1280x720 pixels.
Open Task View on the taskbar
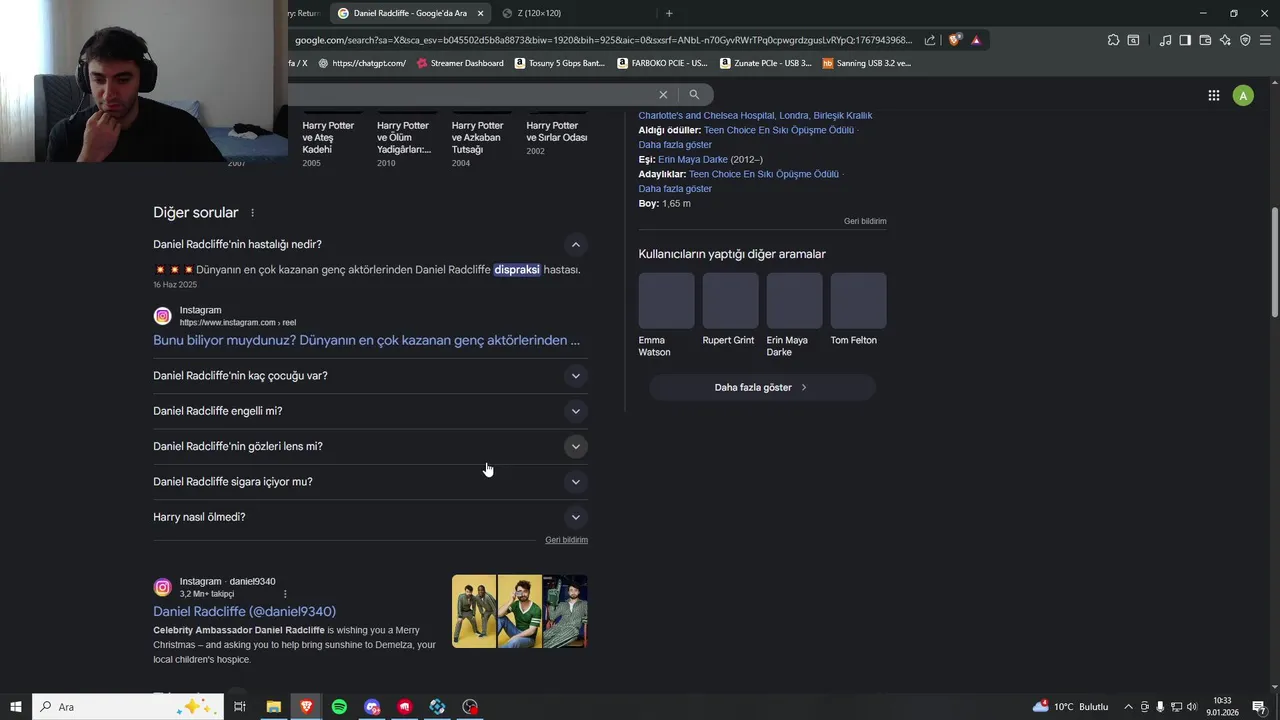click(x=240, y=707)
